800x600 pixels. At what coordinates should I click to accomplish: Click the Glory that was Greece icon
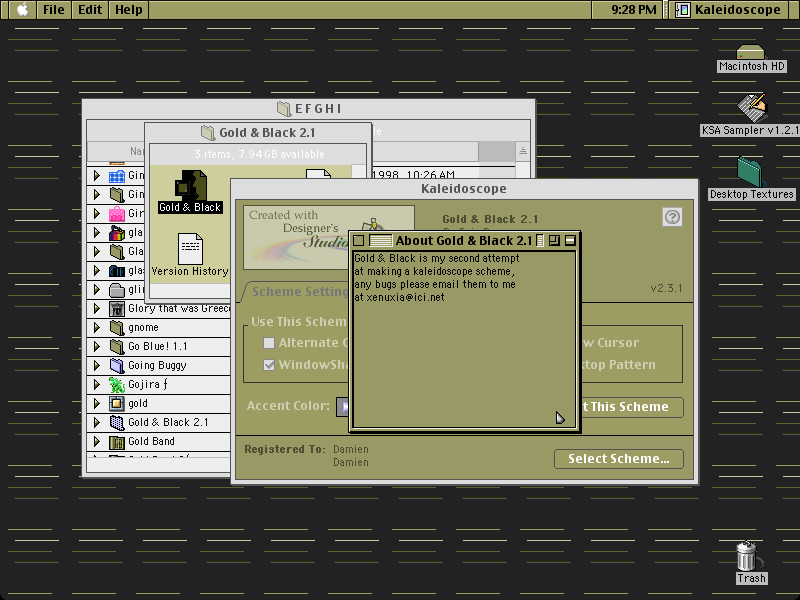(117, 309)
